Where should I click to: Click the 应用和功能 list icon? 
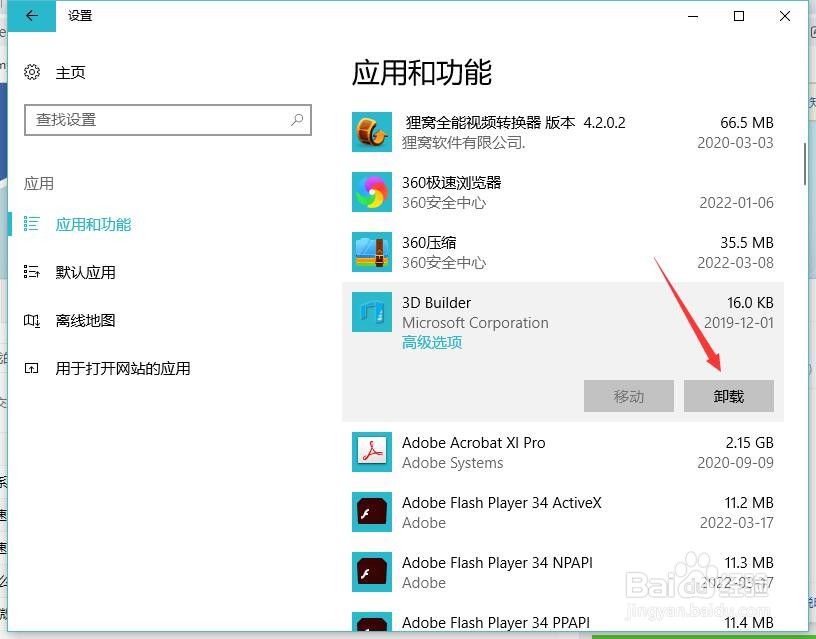tap(31, 224)
